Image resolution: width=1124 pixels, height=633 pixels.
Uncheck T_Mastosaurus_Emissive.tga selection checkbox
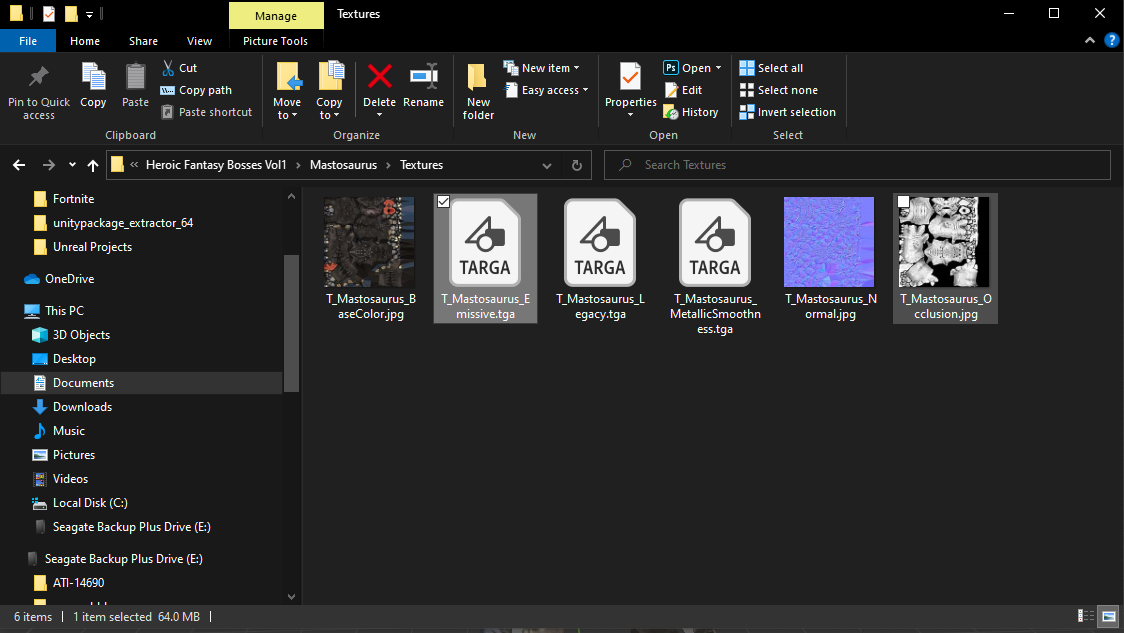pyautogui.click(x=443, y=201)
